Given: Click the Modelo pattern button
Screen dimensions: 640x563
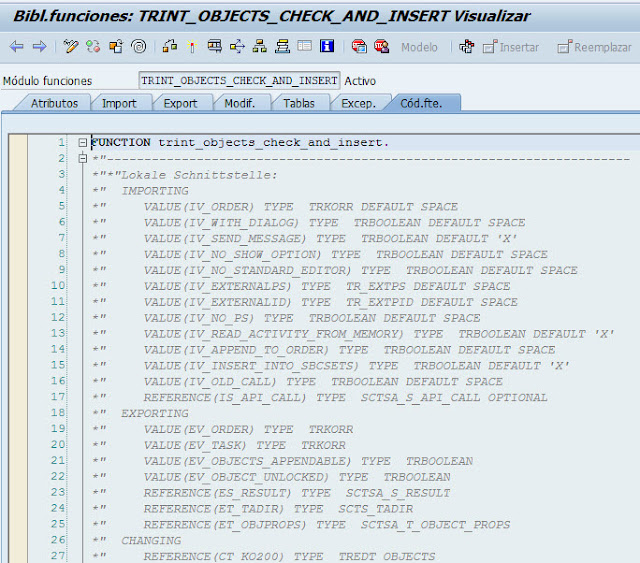Looking at the screenshot, I should tap(419, 47).
